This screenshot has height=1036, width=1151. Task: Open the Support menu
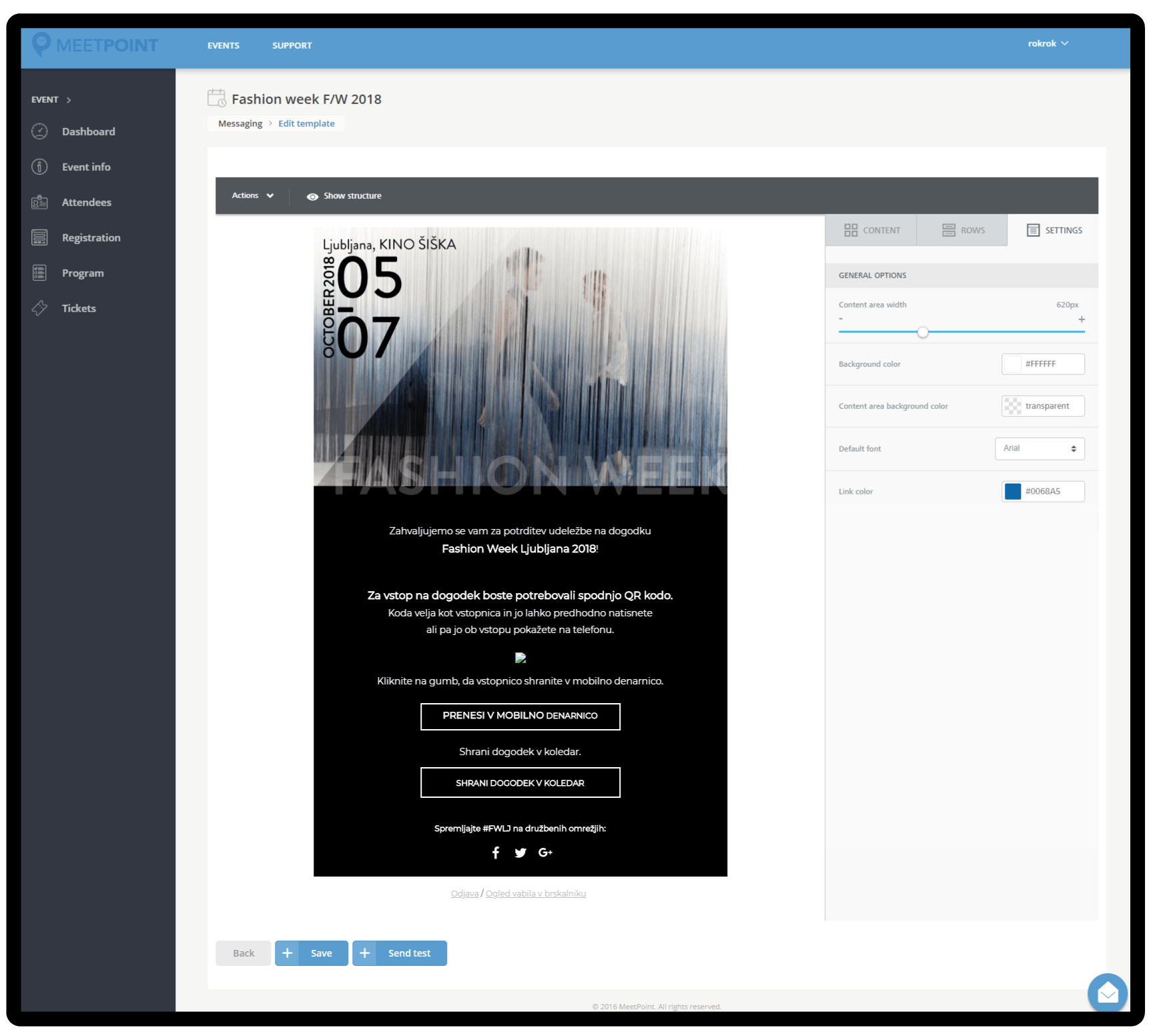[x=292, y=45]
